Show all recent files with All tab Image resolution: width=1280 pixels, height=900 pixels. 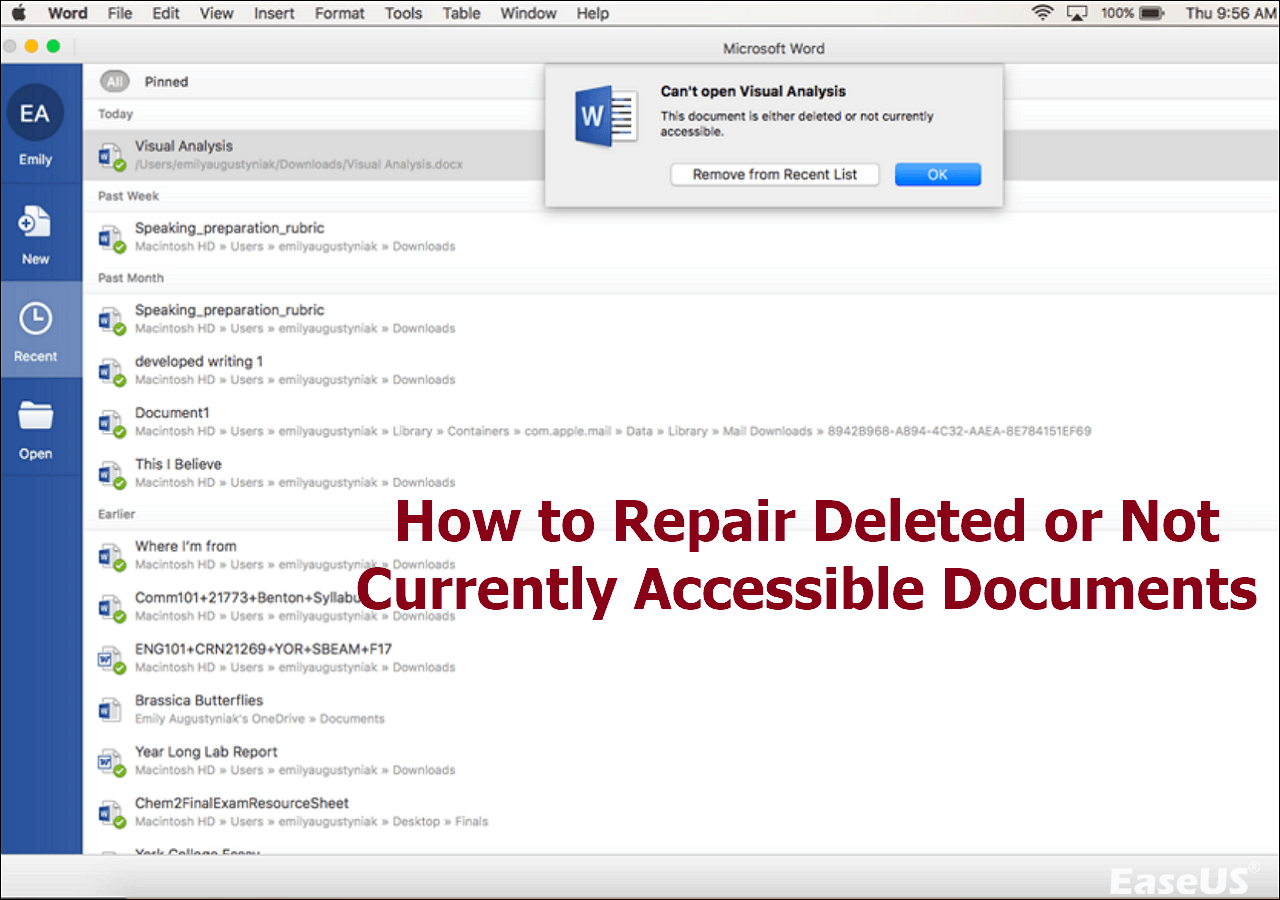(x=115, y=82)
